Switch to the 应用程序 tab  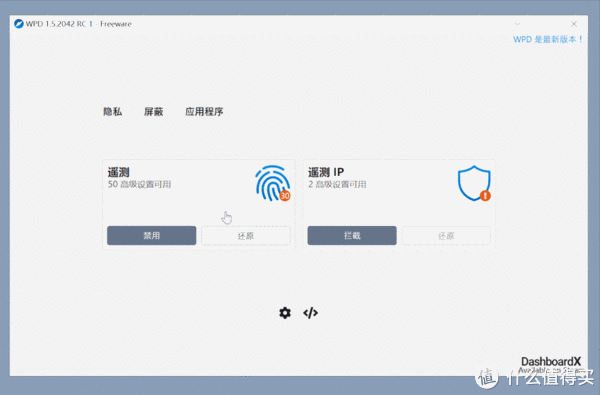click(x=204, y=111)
